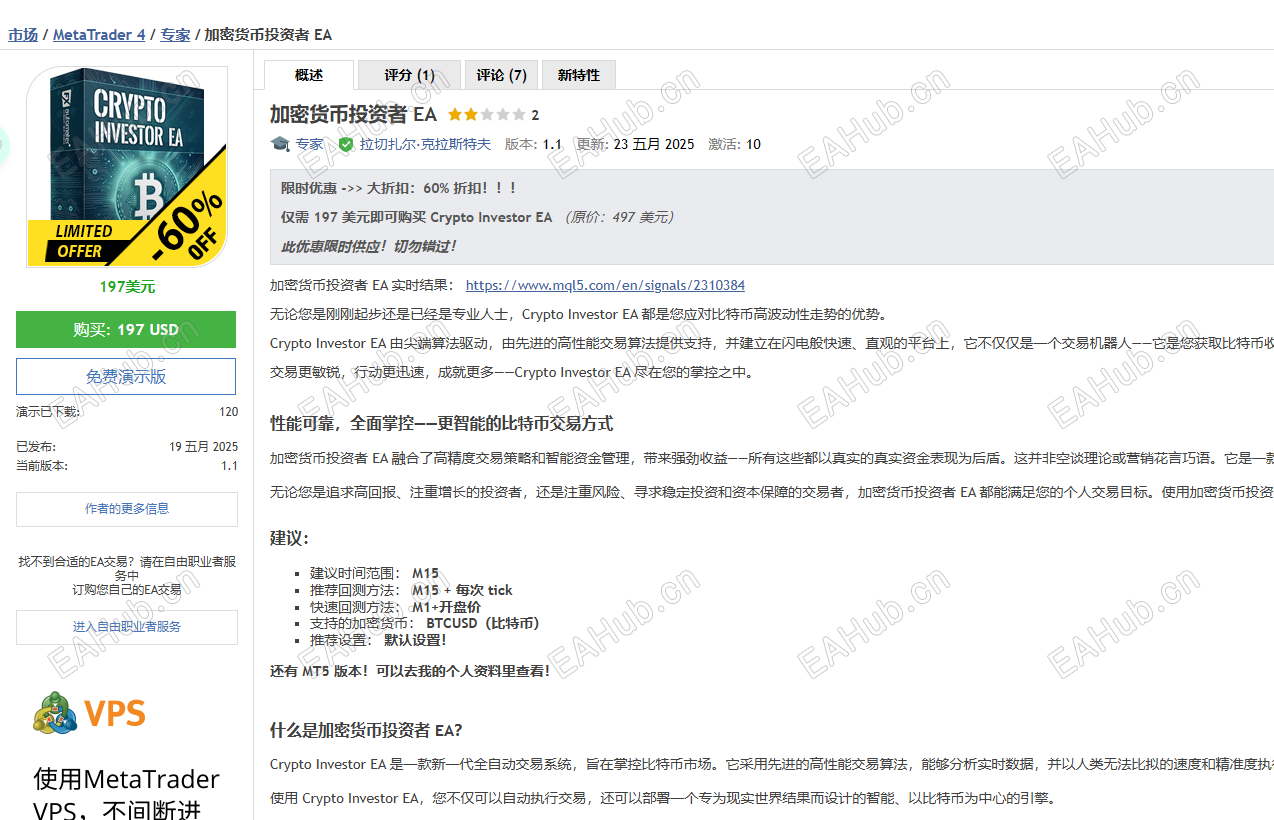Click the 什么是加密货币投资者 EA? heading

(x=366, y=730)
